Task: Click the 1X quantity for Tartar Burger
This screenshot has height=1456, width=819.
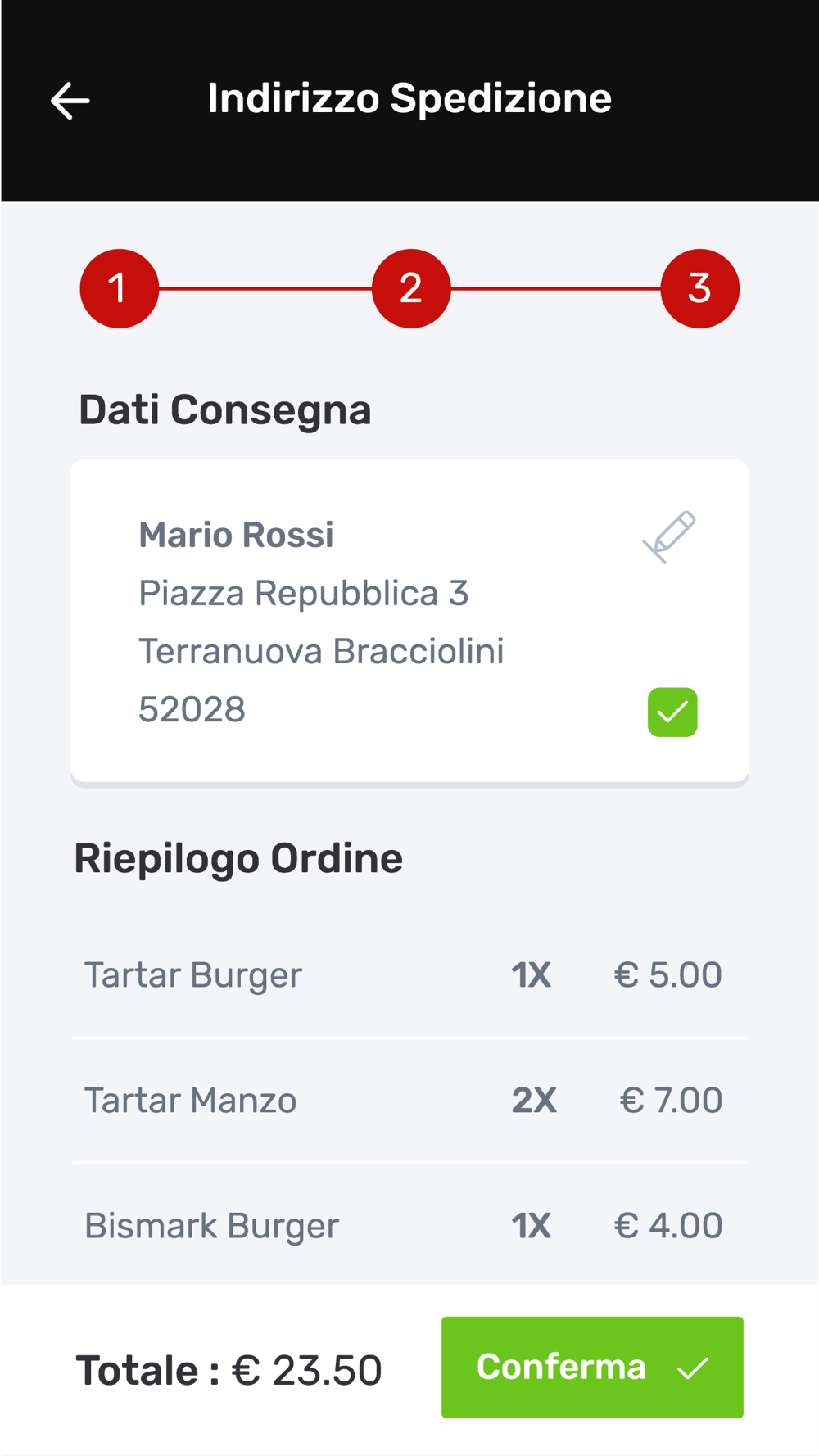Action: (532, 975)
